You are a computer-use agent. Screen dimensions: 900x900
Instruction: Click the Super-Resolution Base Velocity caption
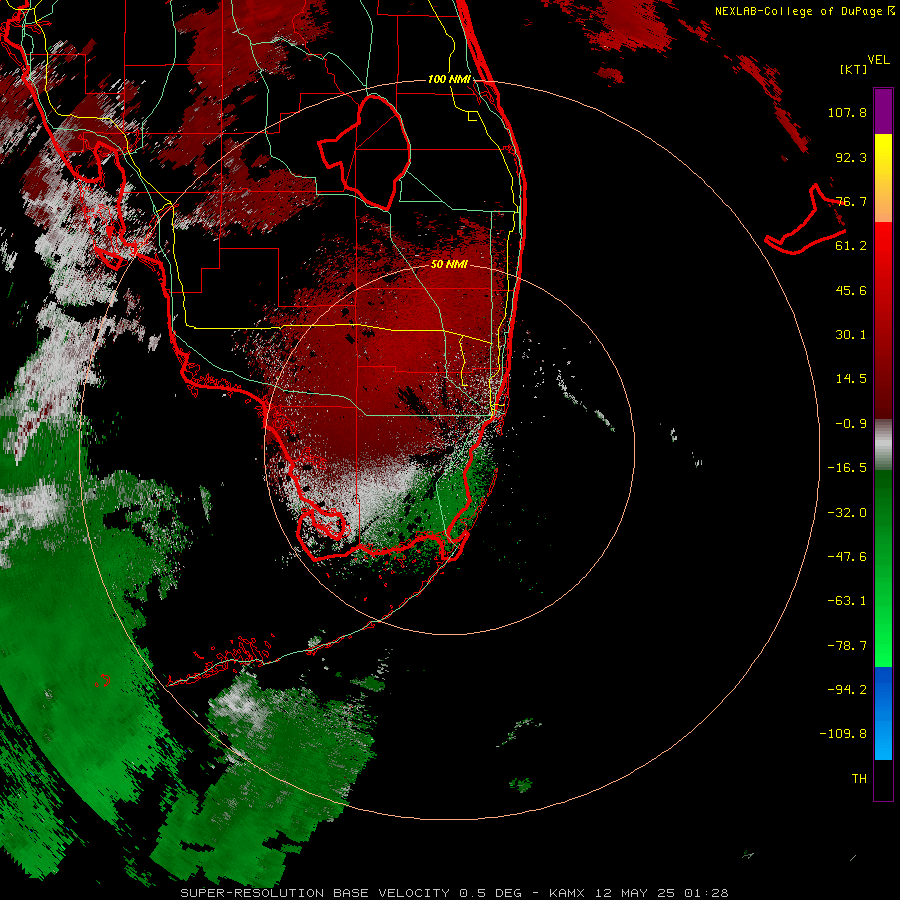click(454, 893)
